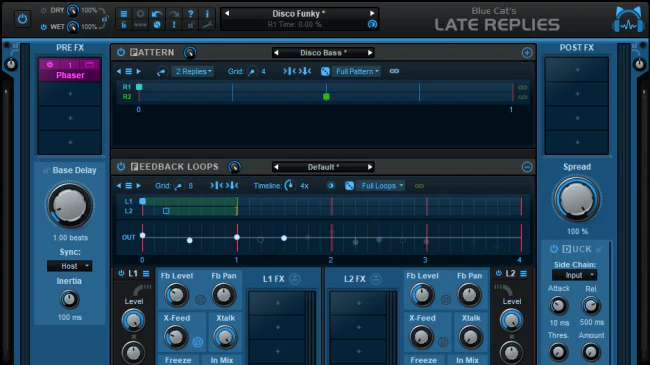Image resolution: width=650 pixels, height=365 pixels.
Task: Click the Inertia knob
Action: (69, 299)
